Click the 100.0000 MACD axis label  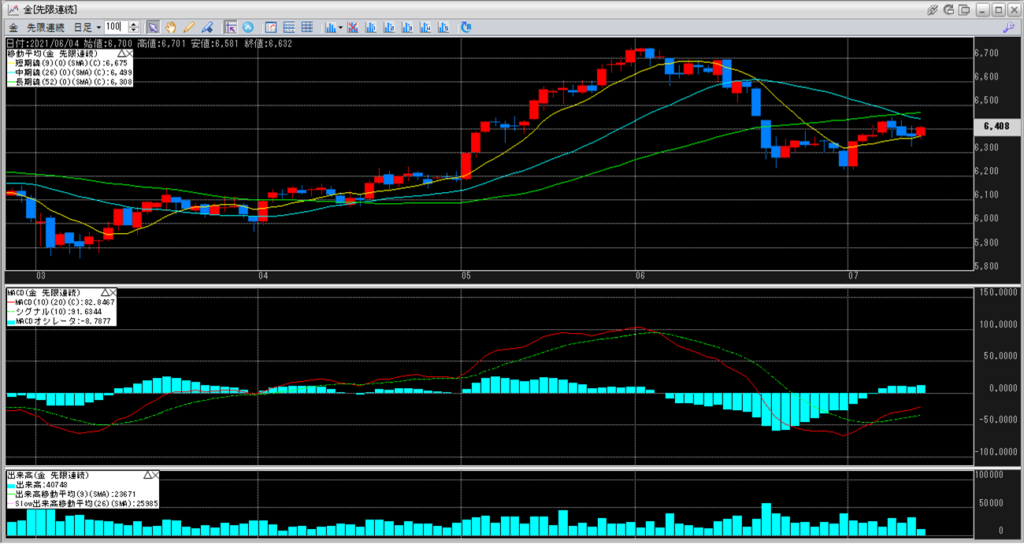[x=998, y=325]
